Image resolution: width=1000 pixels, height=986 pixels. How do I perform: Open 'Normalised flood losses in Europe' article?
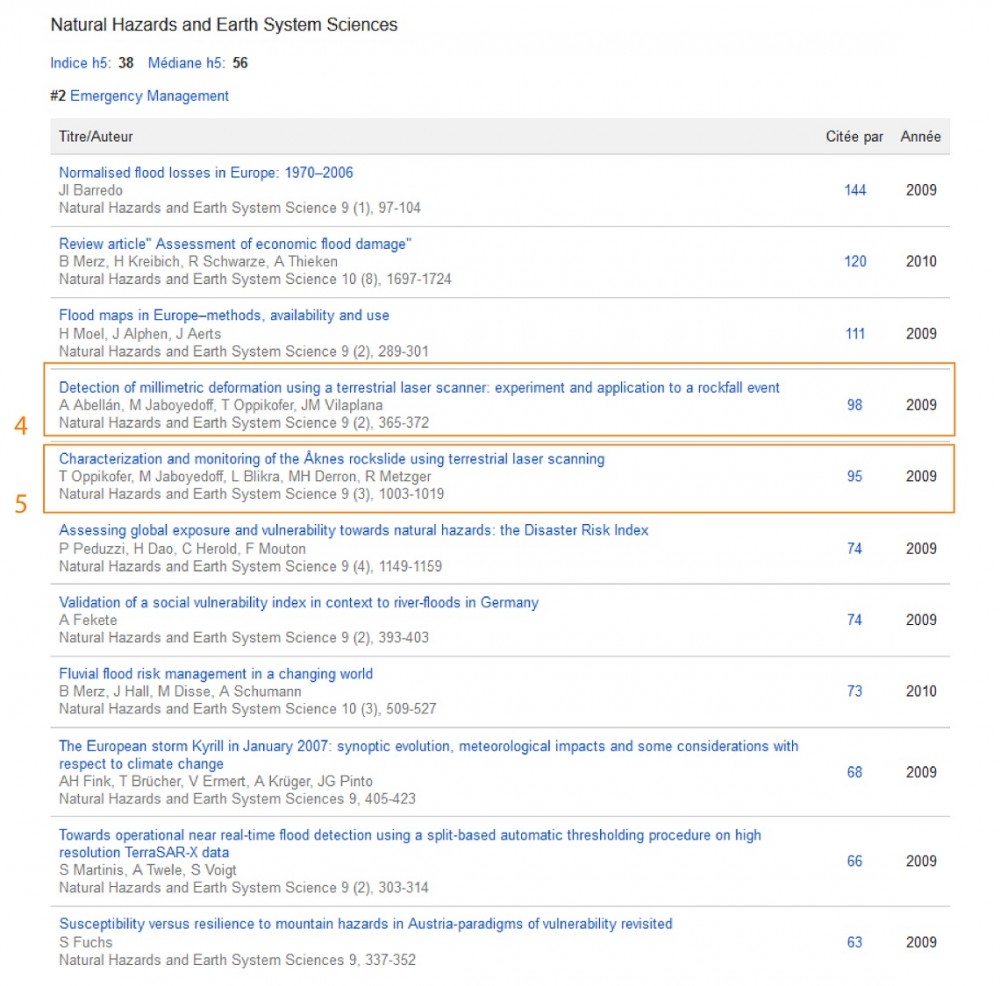[x=205, y=173]
